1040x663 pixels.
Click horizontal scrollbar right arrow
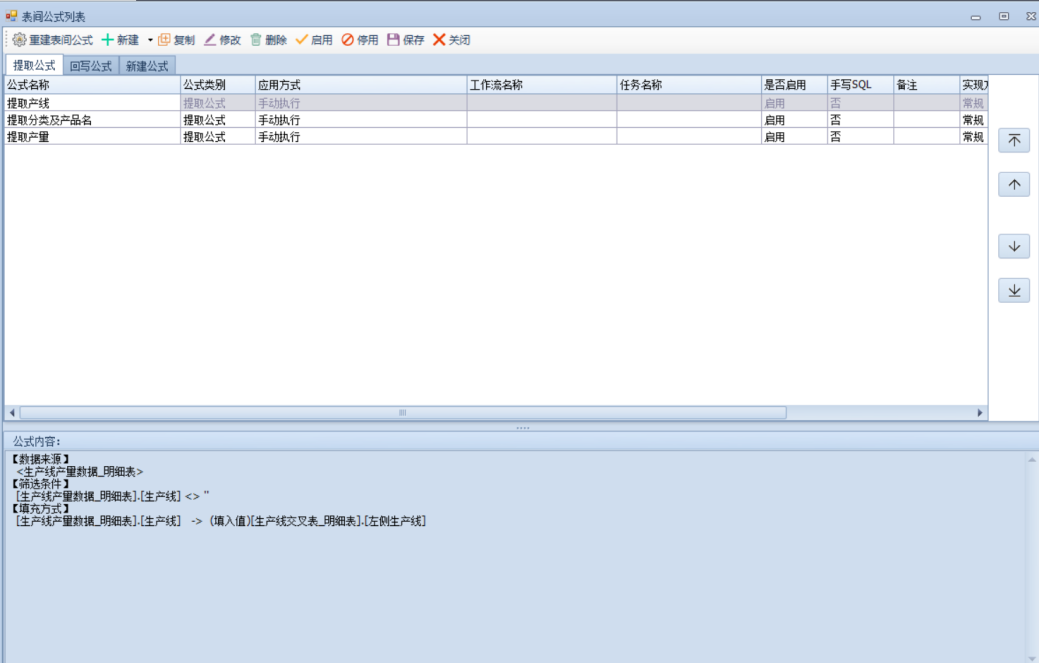tap(980, 413)
